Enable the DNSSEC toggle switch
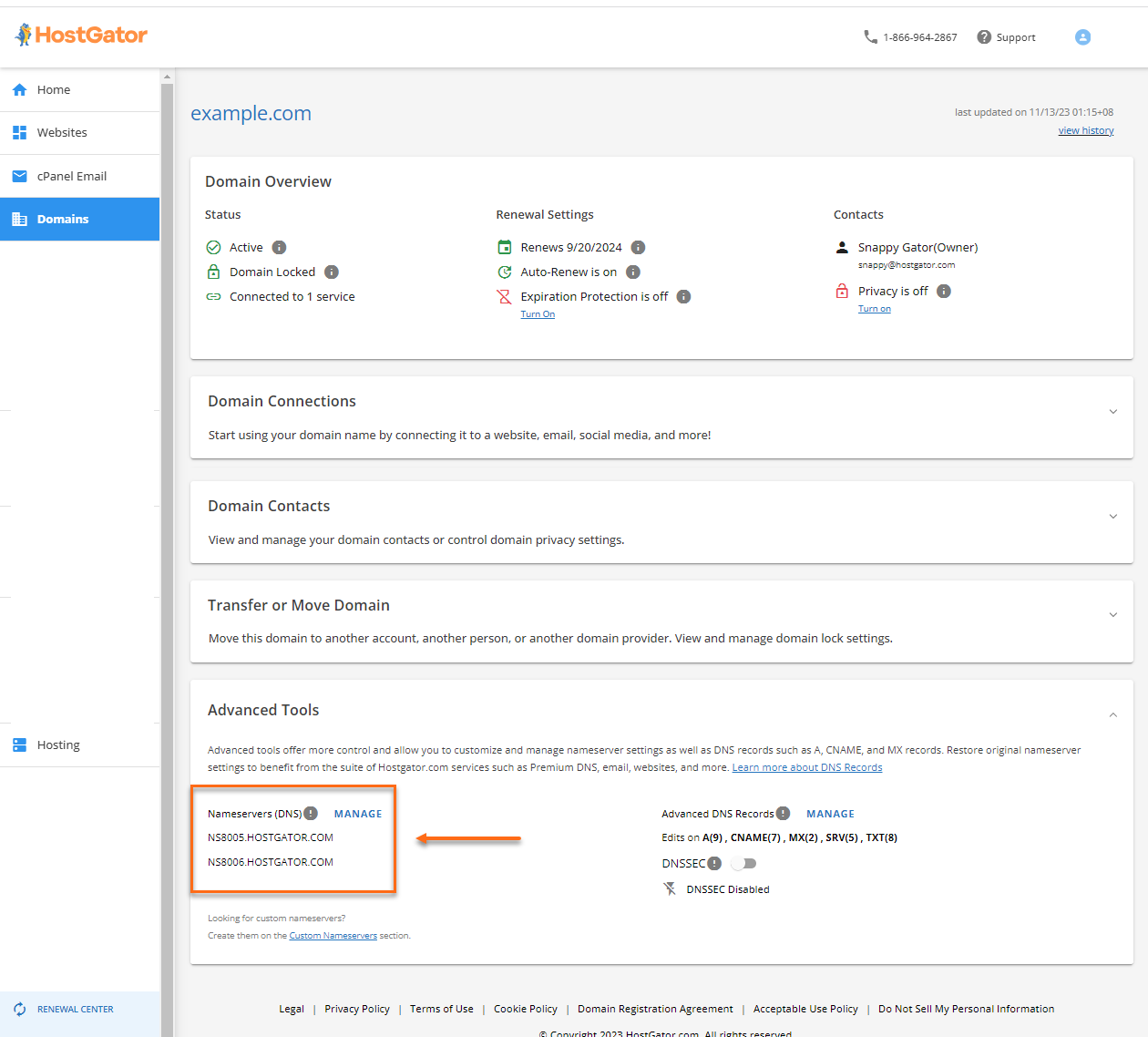1148x1037 pixels. 743,864
